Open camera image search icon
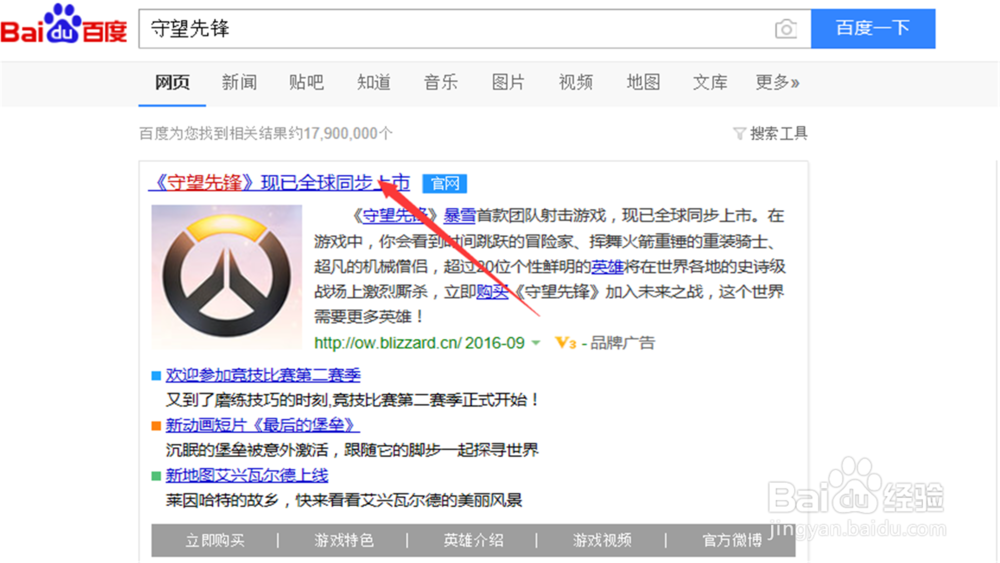 pos(786,29)
